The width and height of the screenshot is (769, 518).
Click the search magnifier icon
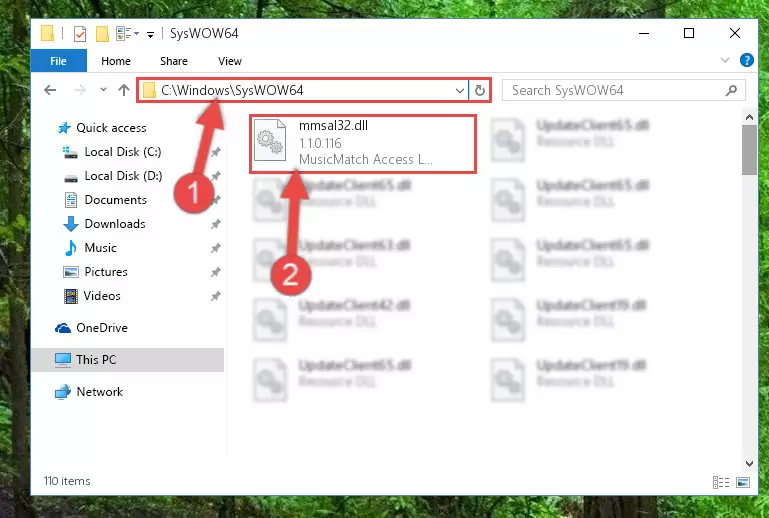pos(731,90)
